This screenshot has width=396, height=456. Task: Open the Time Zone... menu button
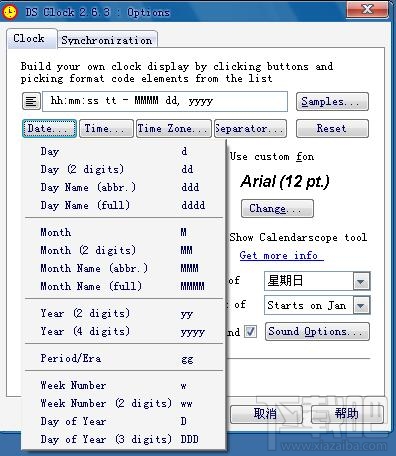pos(174,129)
